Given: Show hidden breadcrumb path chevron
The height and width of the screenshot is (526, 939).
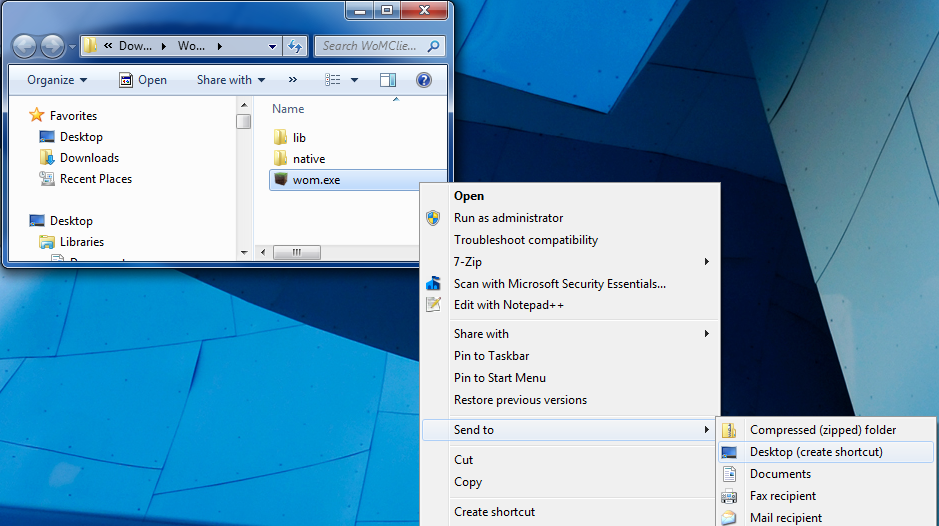Looking at the screenshot, I should coord(108,46).
